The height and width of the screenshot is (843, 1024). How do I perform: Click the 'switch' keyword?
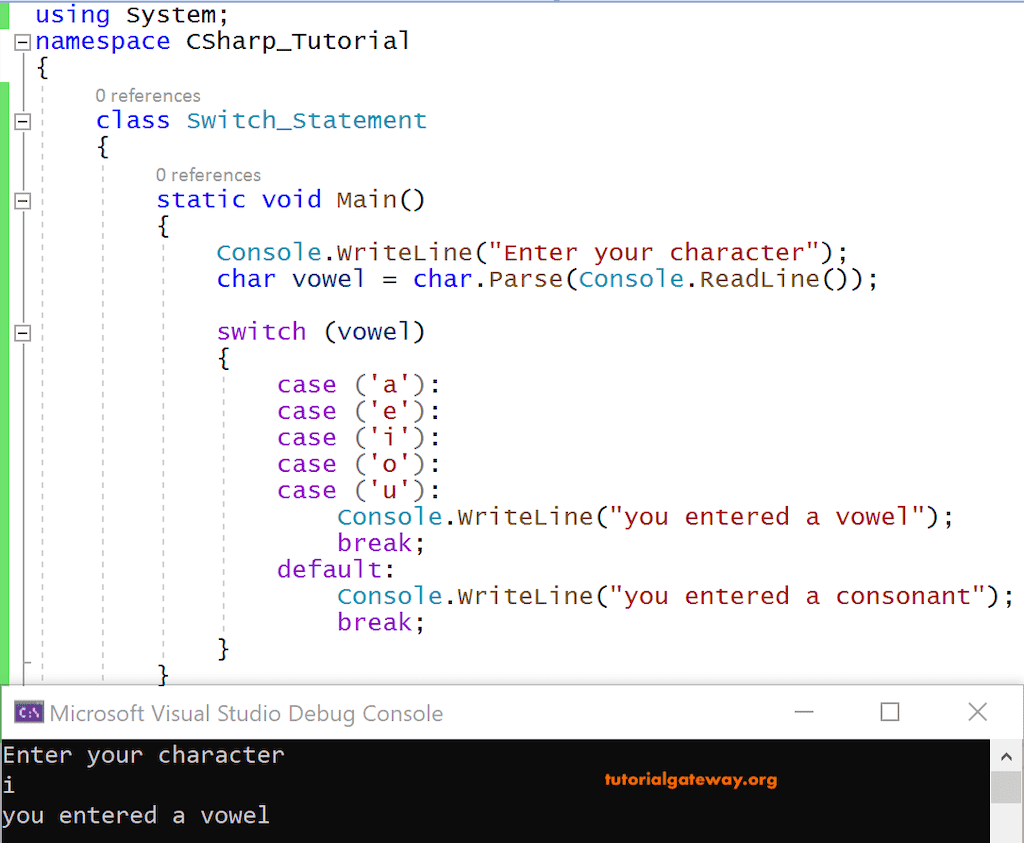click(x=261, y=332)
